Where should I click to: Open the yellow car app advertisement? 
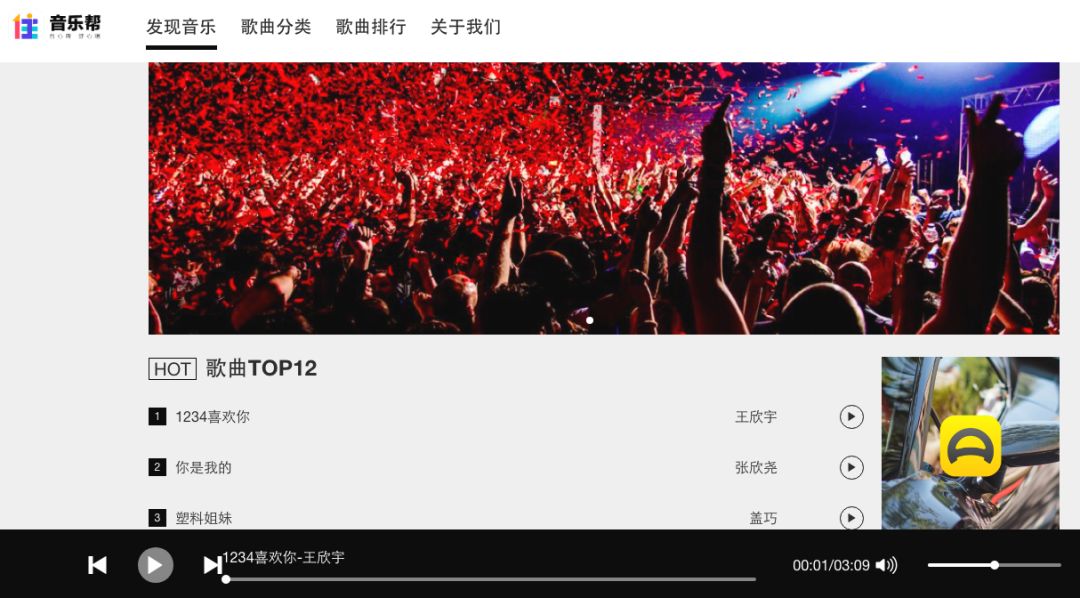pyautogui.click(x=970, y=443)
